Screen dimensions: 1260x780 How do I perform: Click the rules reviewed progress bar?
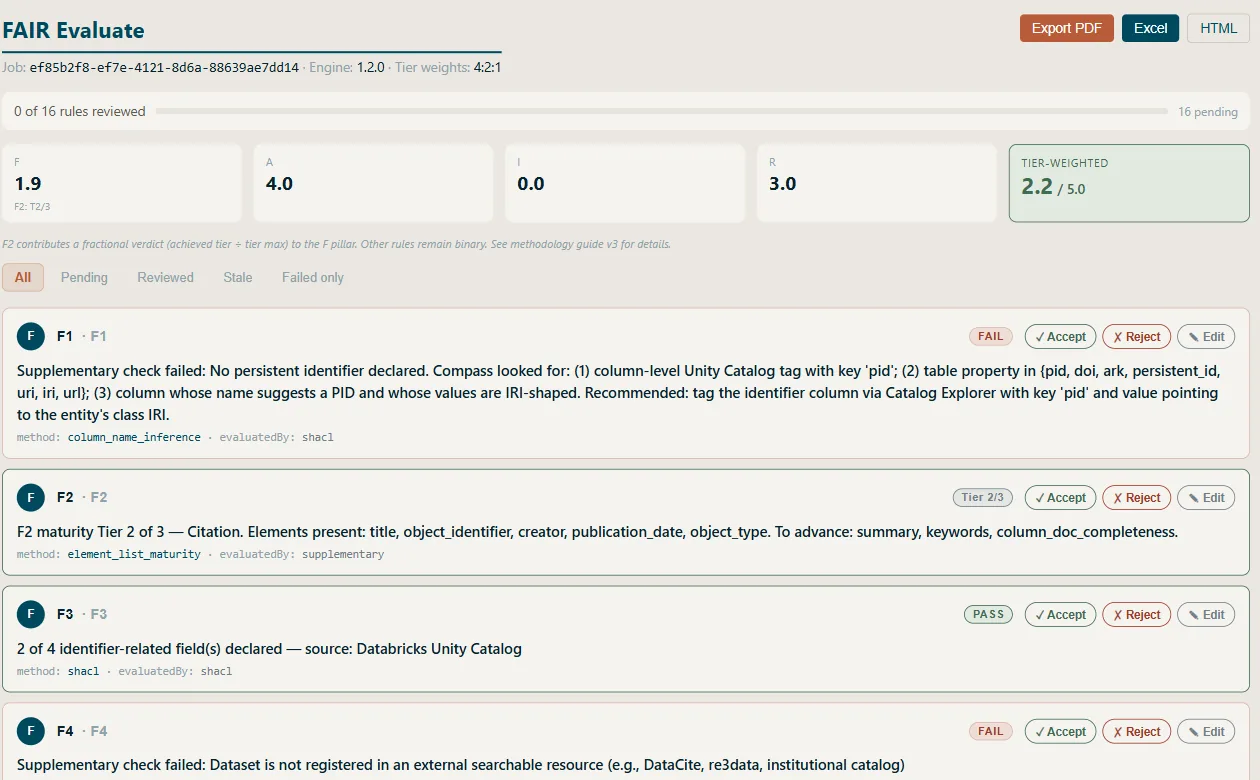[661, 111]
